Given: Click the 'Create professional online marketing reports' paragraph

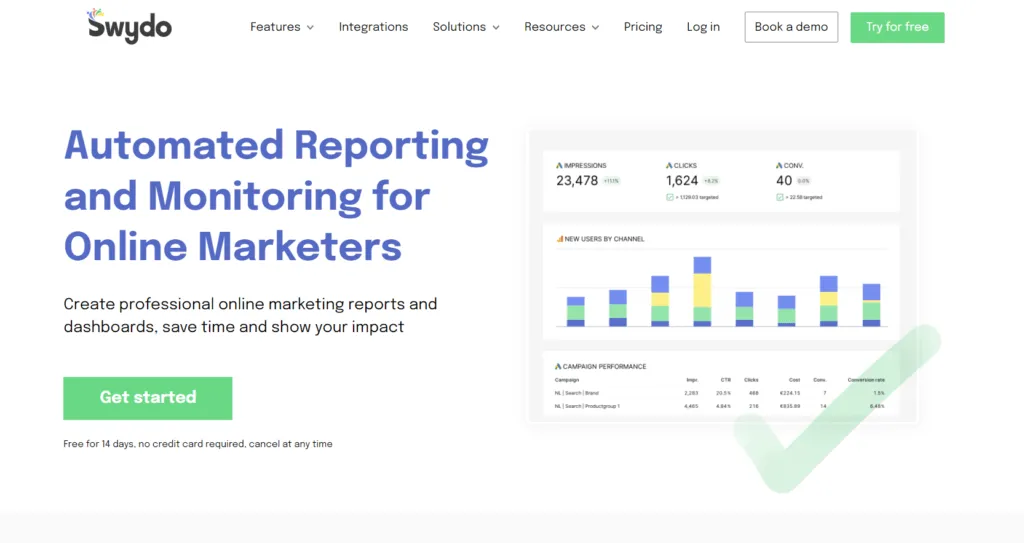Looking at the screenshot, I should [x=250, y=315].
